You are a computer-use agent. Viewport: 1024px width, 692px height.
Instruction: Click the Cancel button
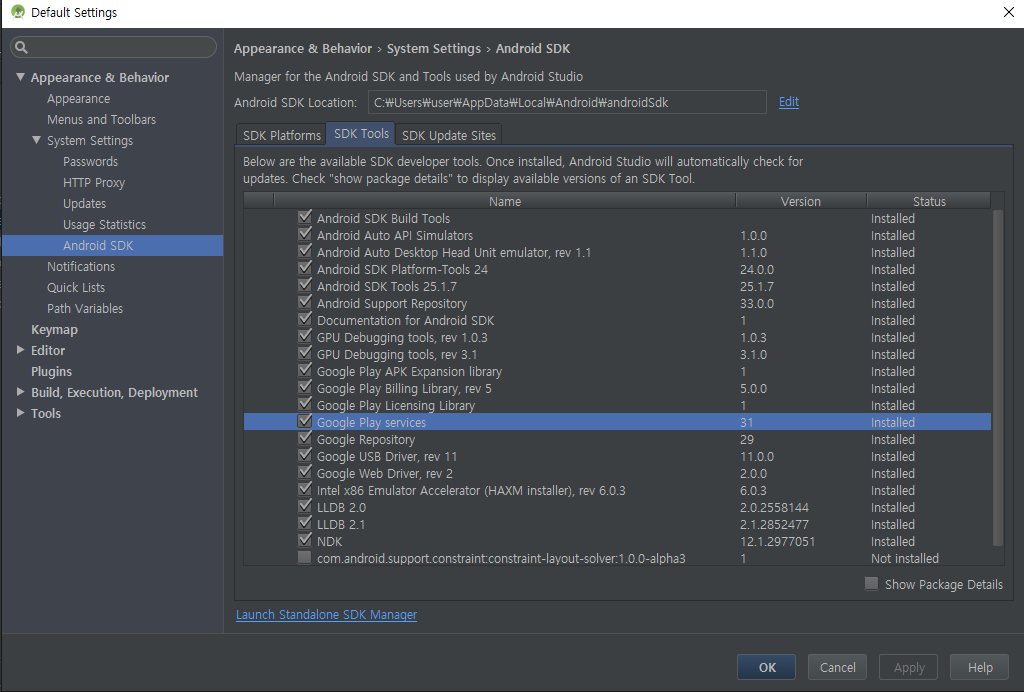point(837,667)
